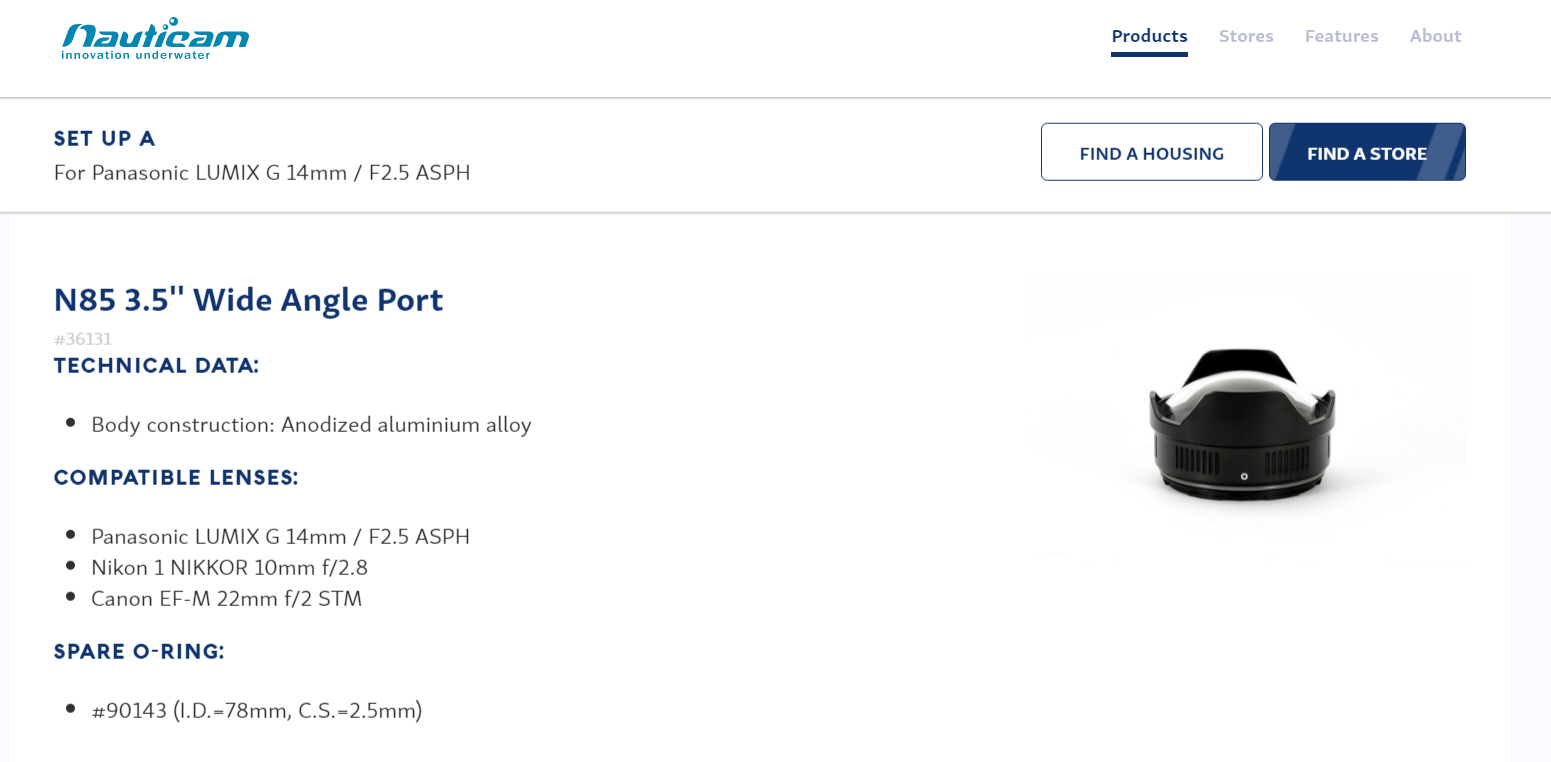
Task: Click the Body construction list item
Action: click(x=311, y=425)
